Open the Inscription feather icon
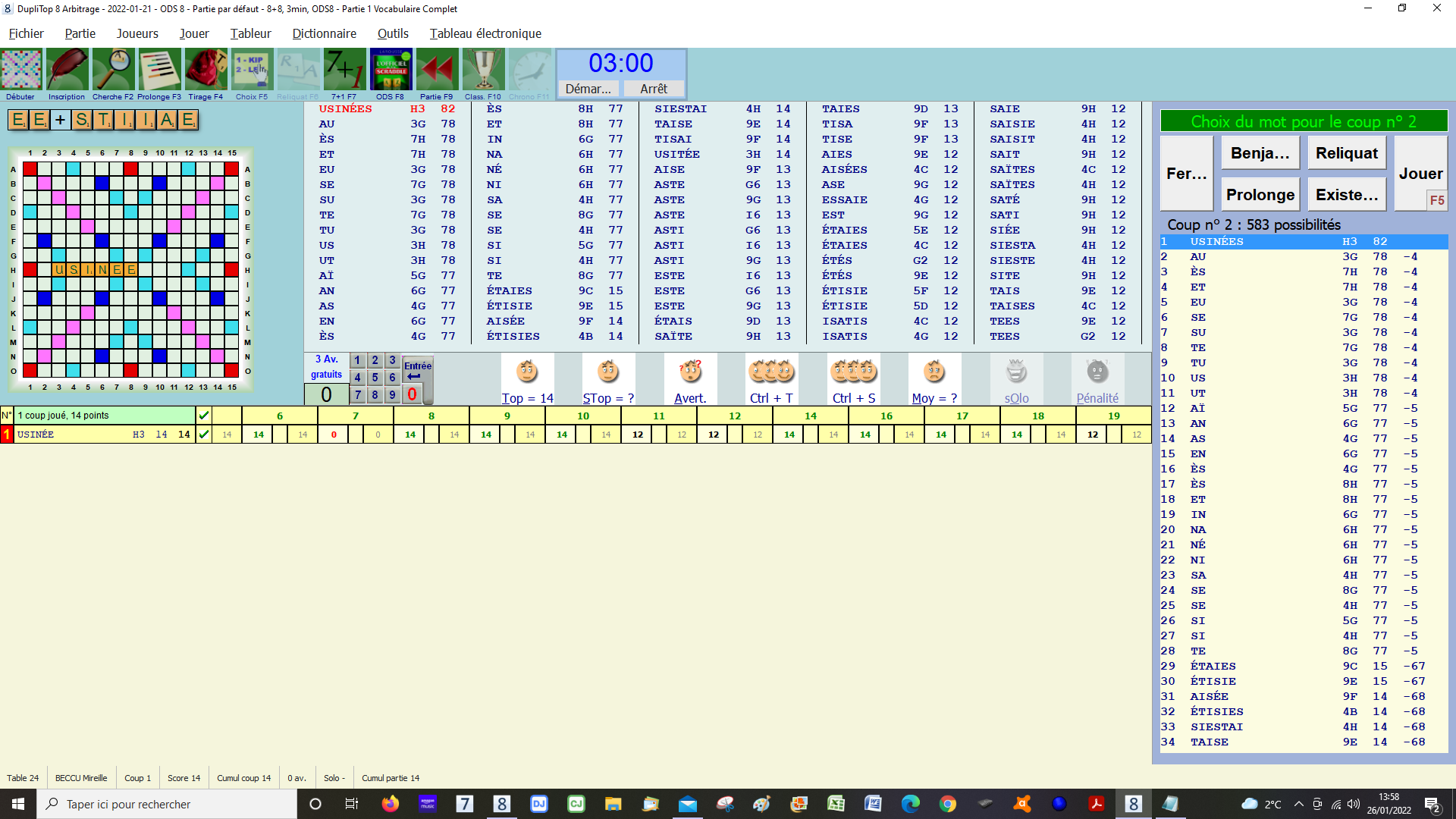 [x=67, y=70]
